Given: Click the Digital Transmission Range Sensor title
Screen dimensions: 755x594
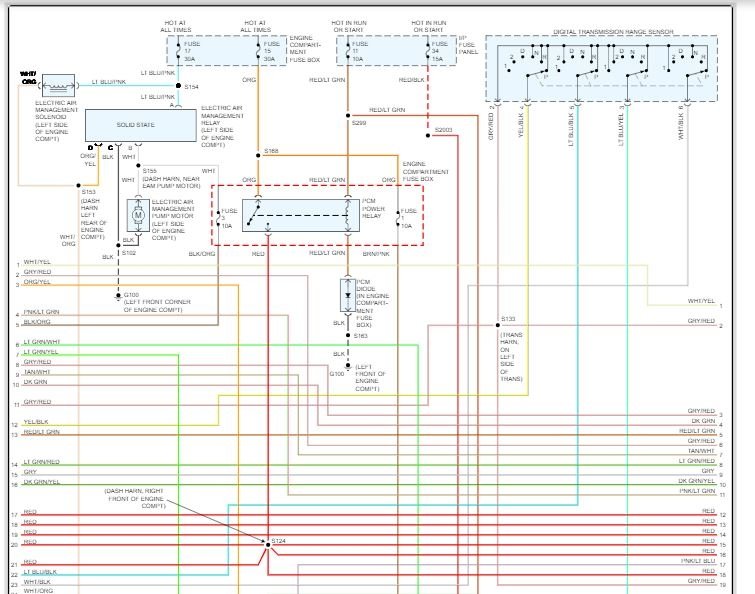Looking at the screenshot, I should click(613, 32).
